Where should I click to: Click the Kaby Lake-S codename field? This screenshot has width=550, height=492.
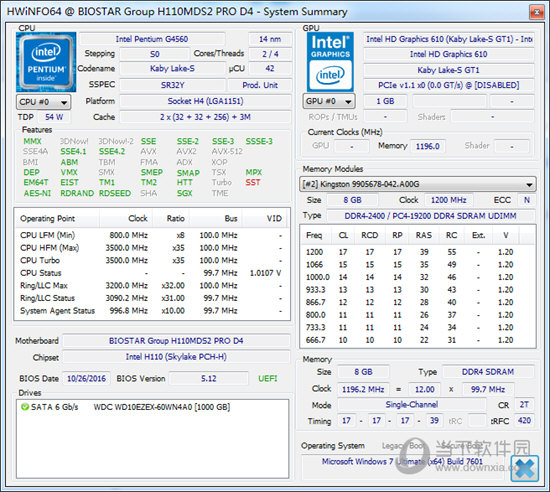(172, 68)
